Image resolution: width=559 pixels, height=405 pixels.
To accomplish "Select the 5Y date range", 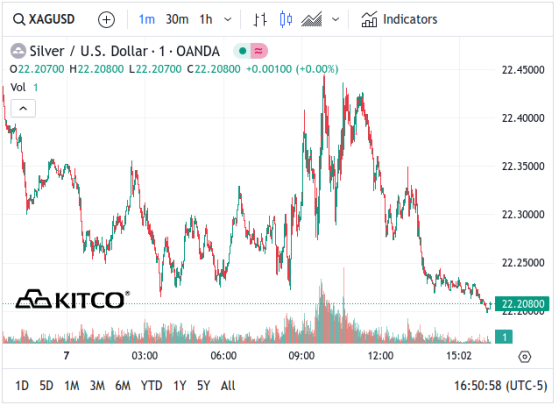I will 203,386.
